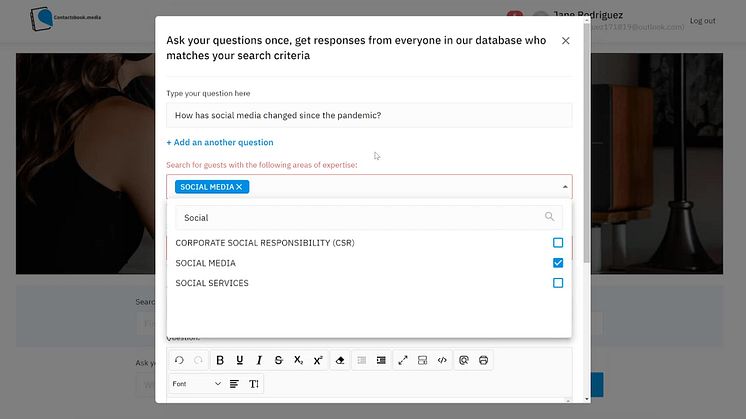This screenshot has height=419, width=746.
Task: Undo the last editor action
Action: [179, 360]
